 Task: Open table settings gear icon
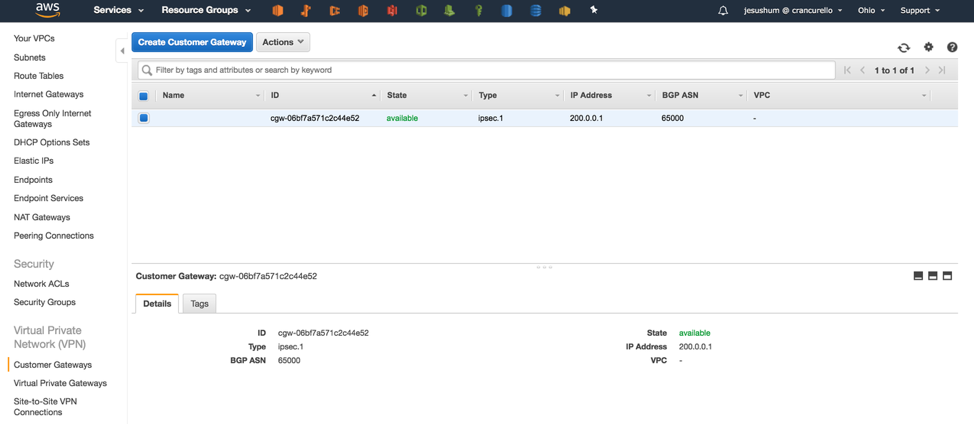pos(929,47)
